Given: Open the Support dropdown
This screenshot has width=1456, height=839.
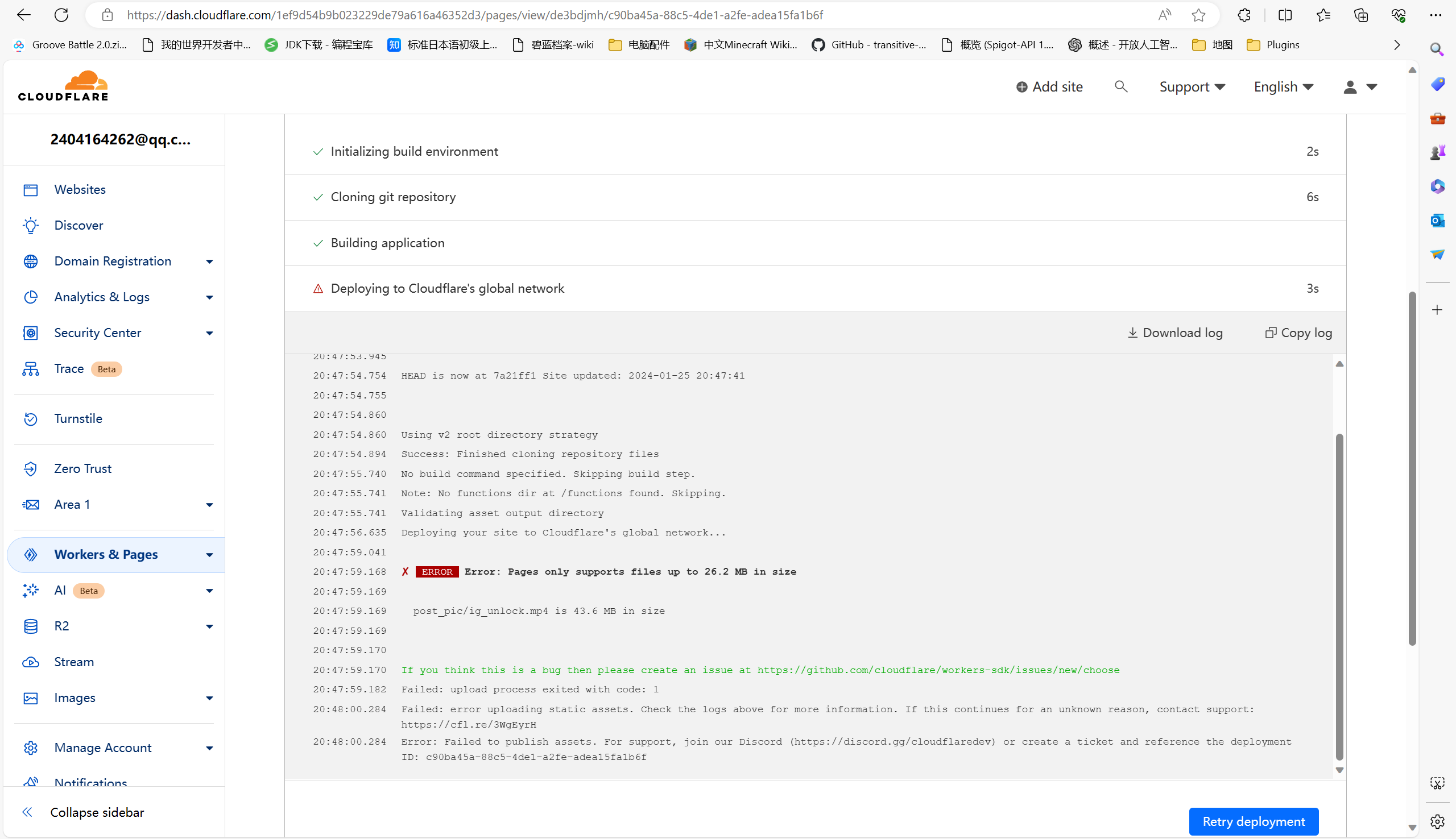Looking at the screenshot, I should point(1192,86).
